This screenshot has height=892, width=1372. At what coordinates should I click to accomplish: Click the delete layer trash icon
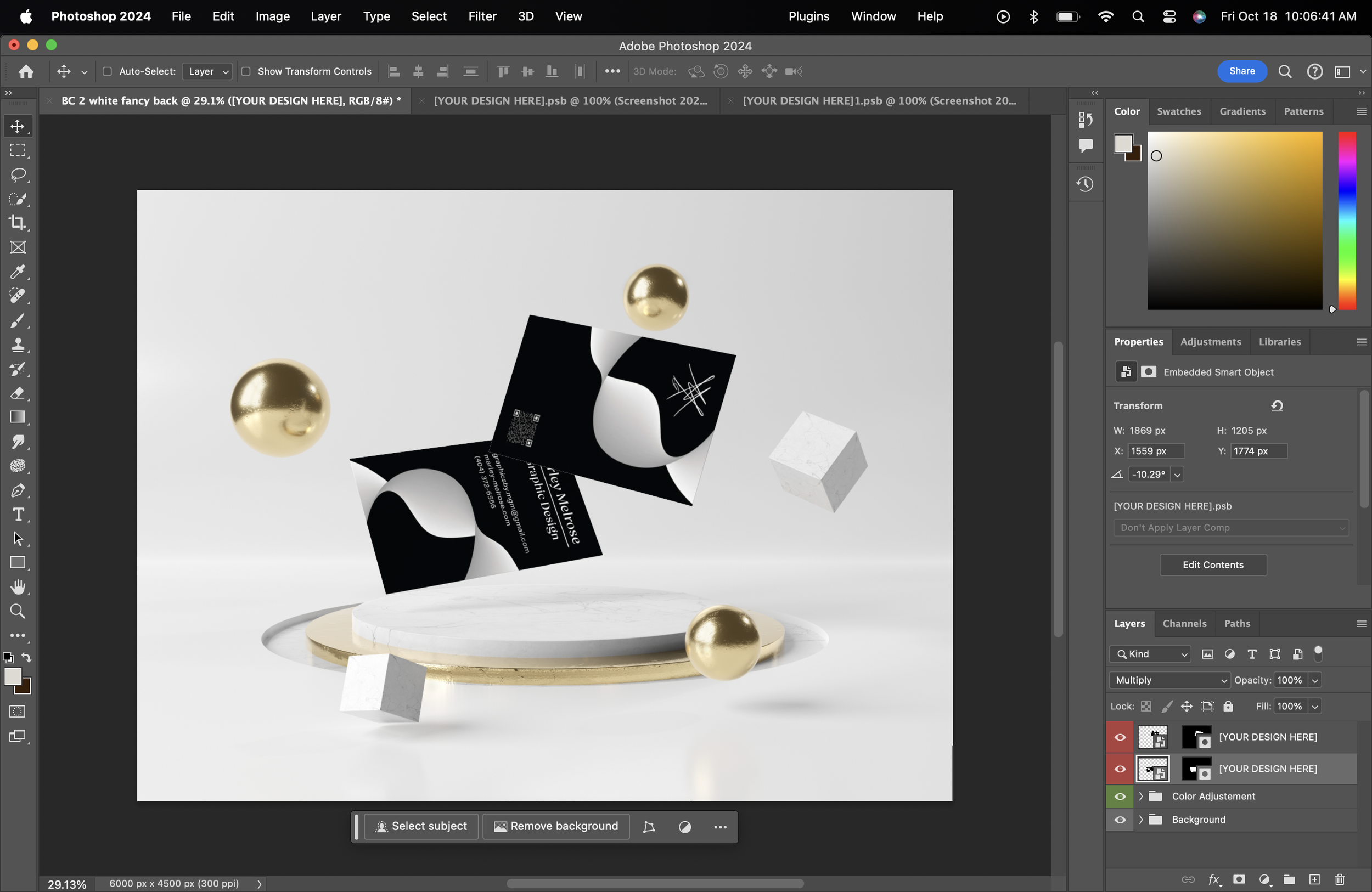[1339, 879]
